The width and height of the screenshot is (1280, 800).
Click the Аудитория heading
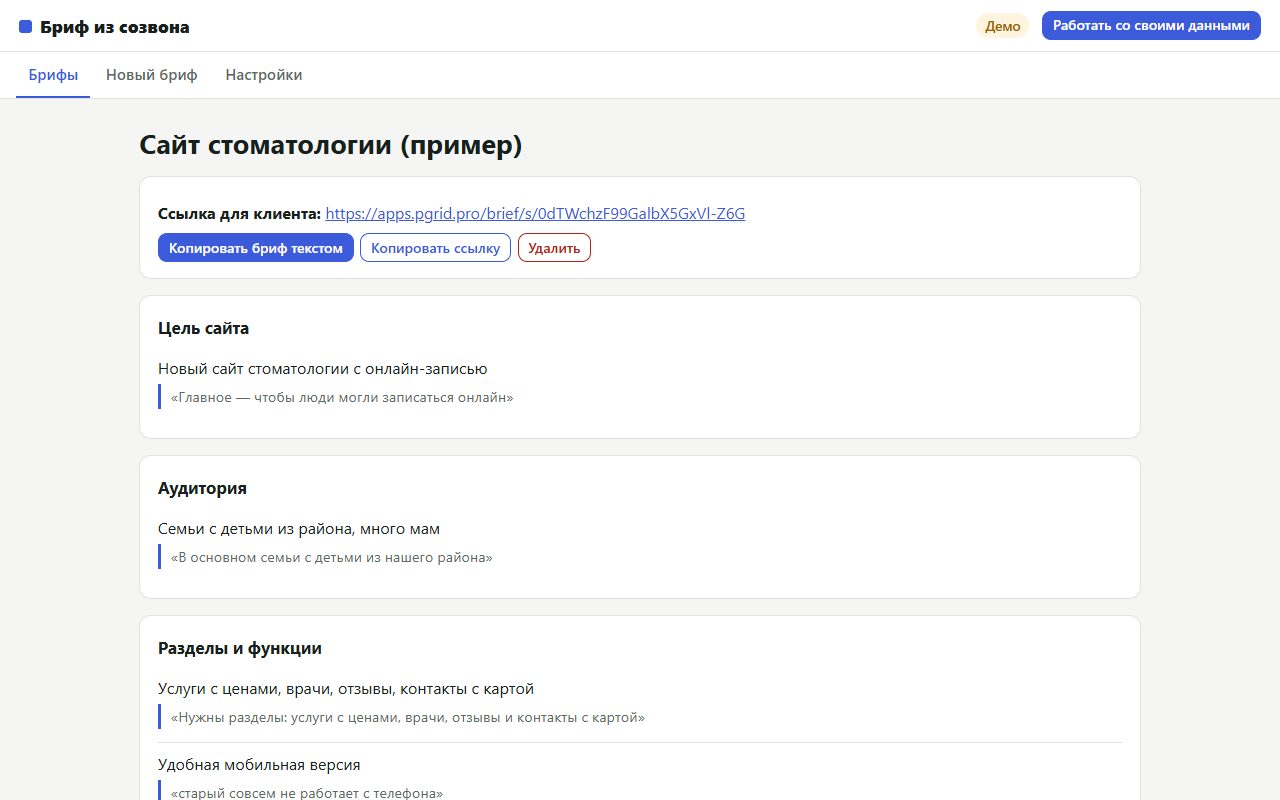202,488
